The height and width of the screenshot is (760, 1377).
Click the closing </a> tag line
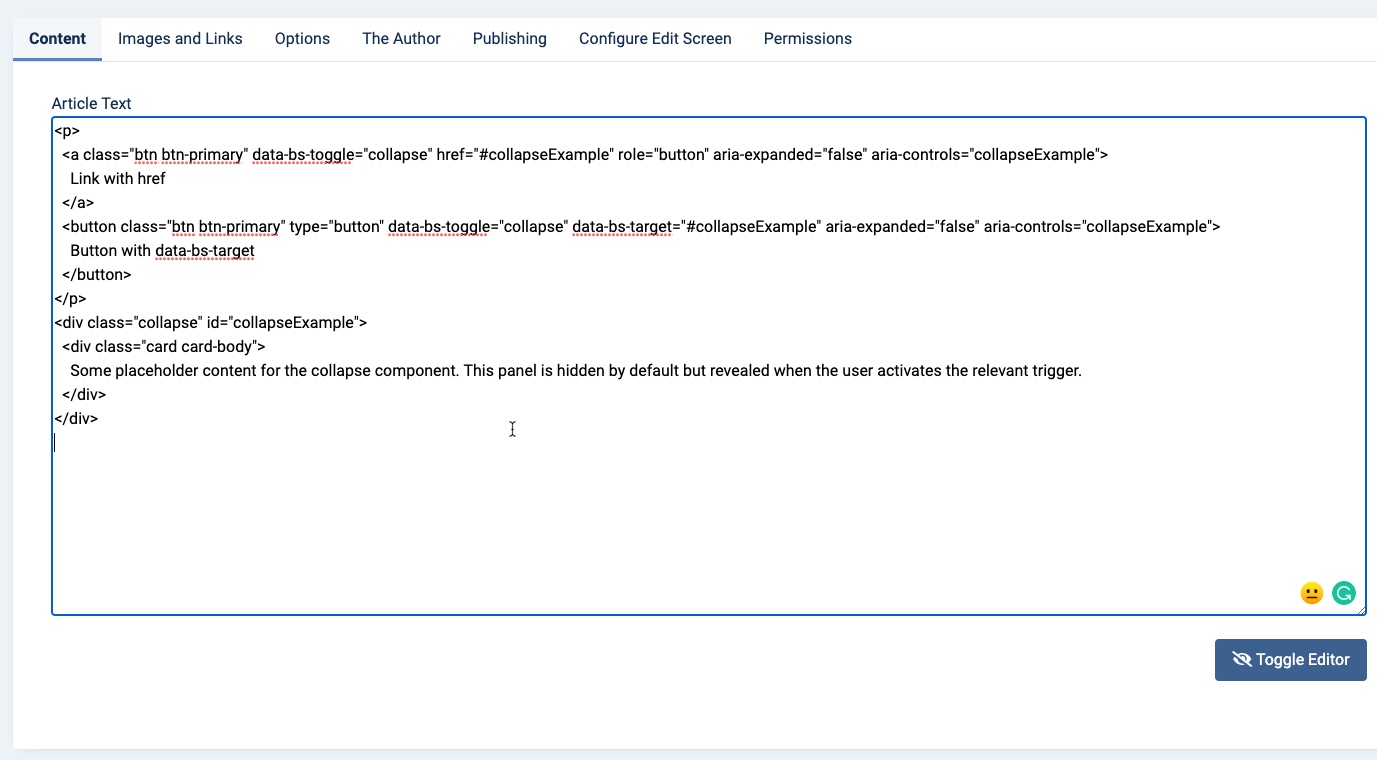click(78, 203)
